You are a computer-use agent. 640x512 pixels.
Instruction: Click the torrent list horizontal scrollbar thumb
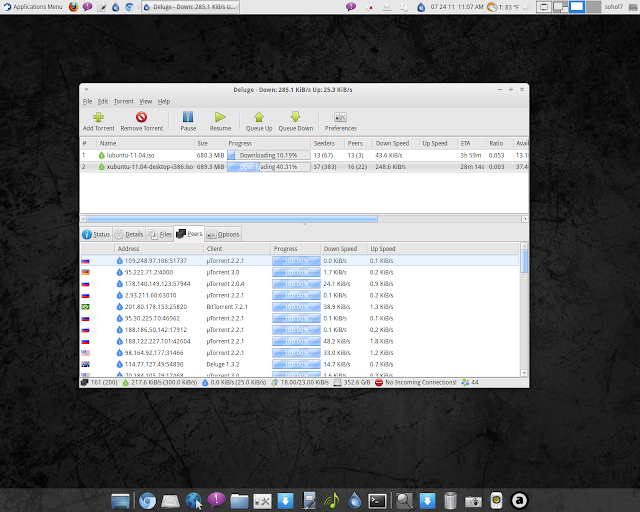(x=232, y=219)
